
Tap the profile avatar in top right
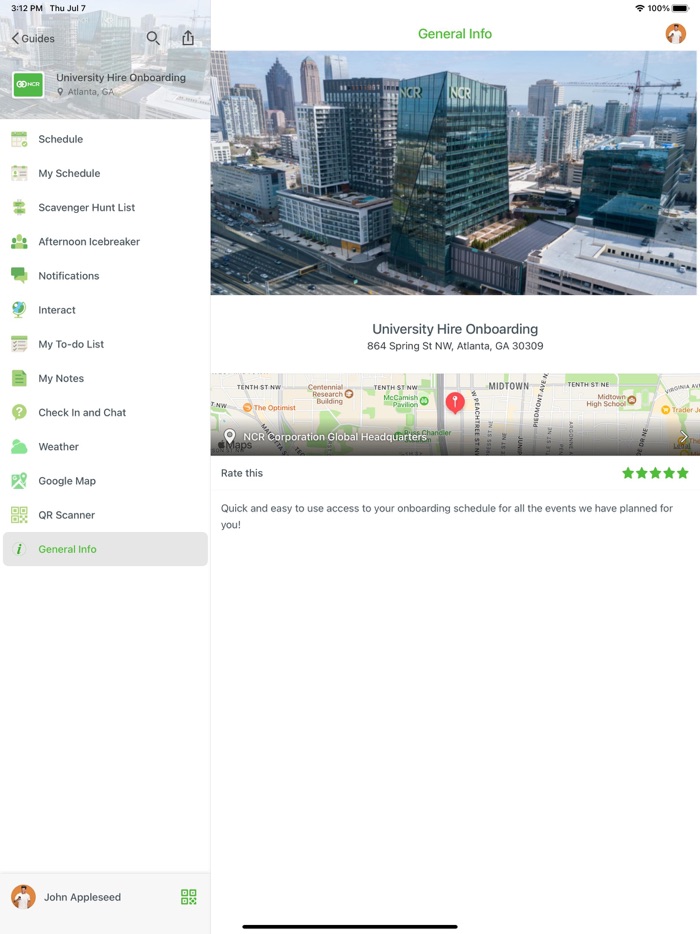pos(676,34)
